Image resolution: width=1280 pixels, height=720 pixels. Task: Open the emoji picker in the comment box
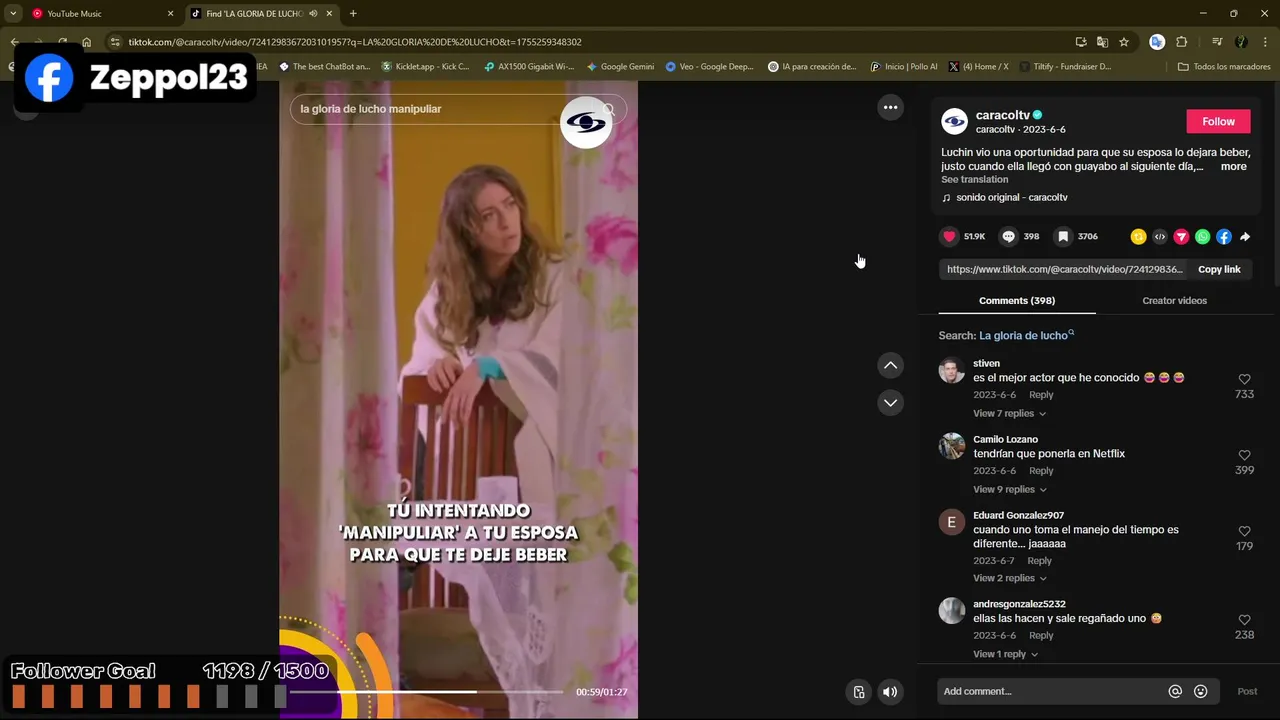[1201, 691]
